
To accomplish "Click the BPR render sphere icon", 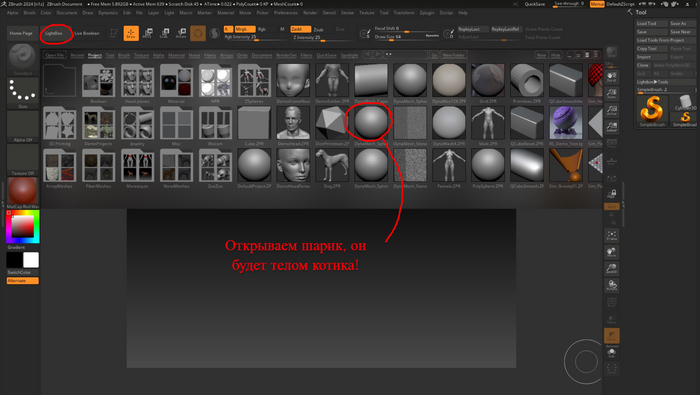I will coord(612,52).
